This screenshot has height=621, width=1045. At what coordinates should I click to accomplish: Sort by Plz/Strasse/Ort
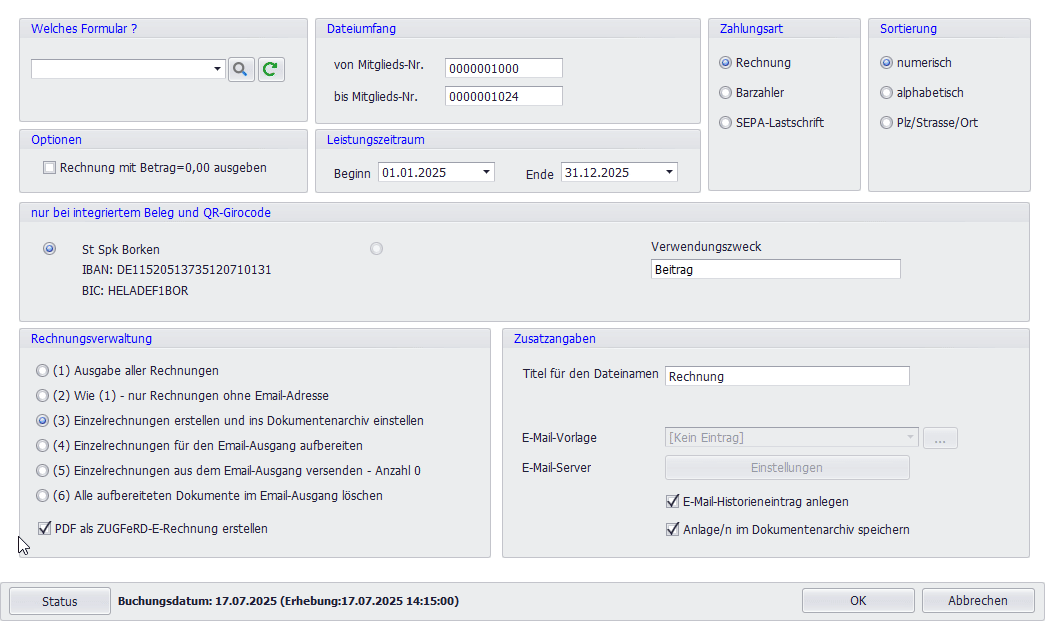tap(886, 123)
